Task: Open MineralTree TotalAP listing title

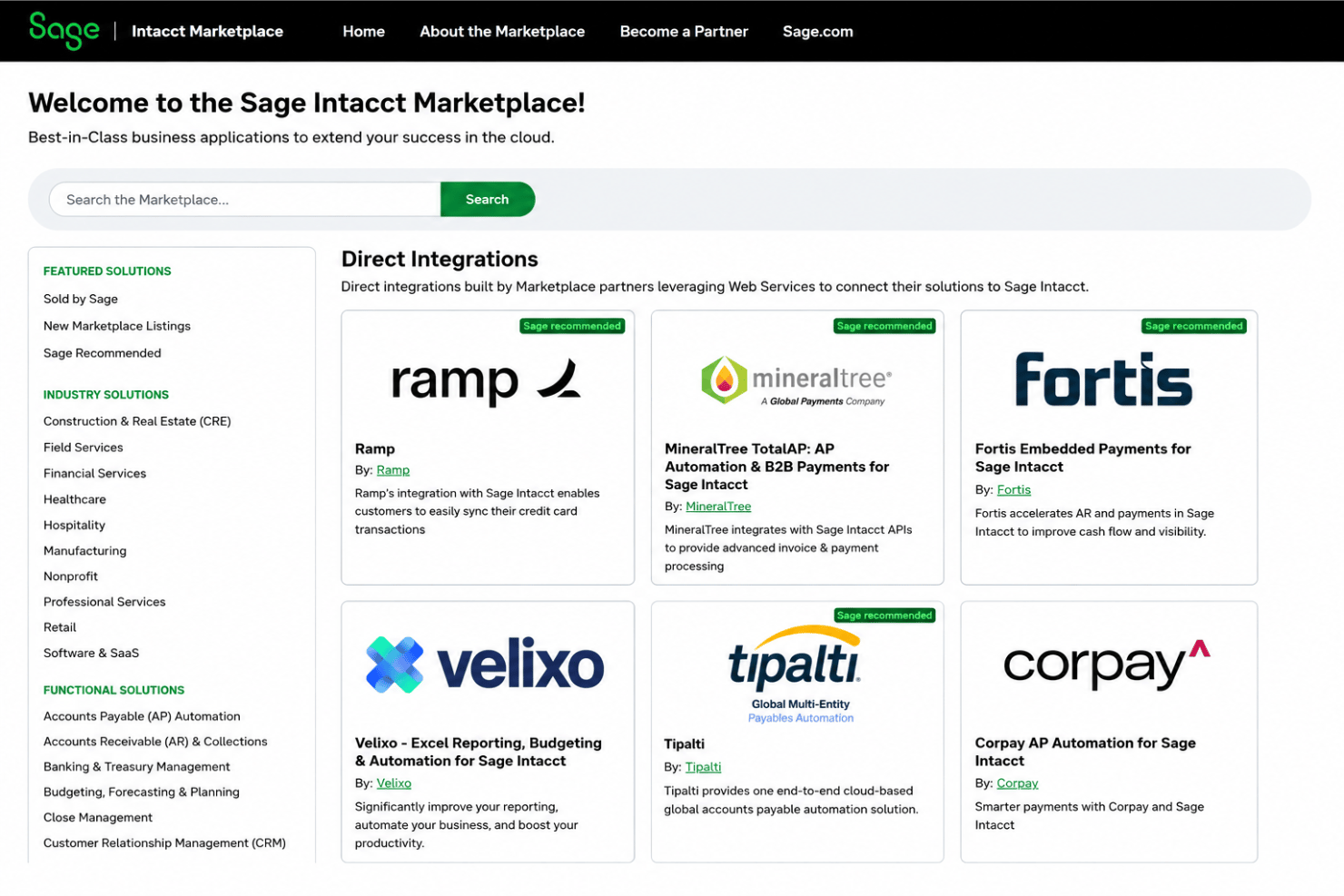Action: coord(777,467)
